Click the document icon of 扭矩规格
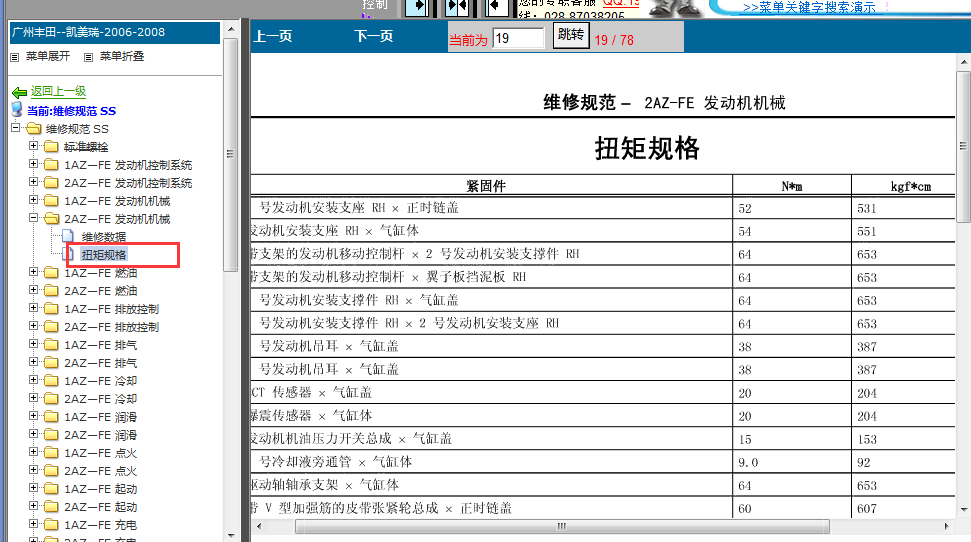This screenshot has height=542, width=971. [69, 254]
